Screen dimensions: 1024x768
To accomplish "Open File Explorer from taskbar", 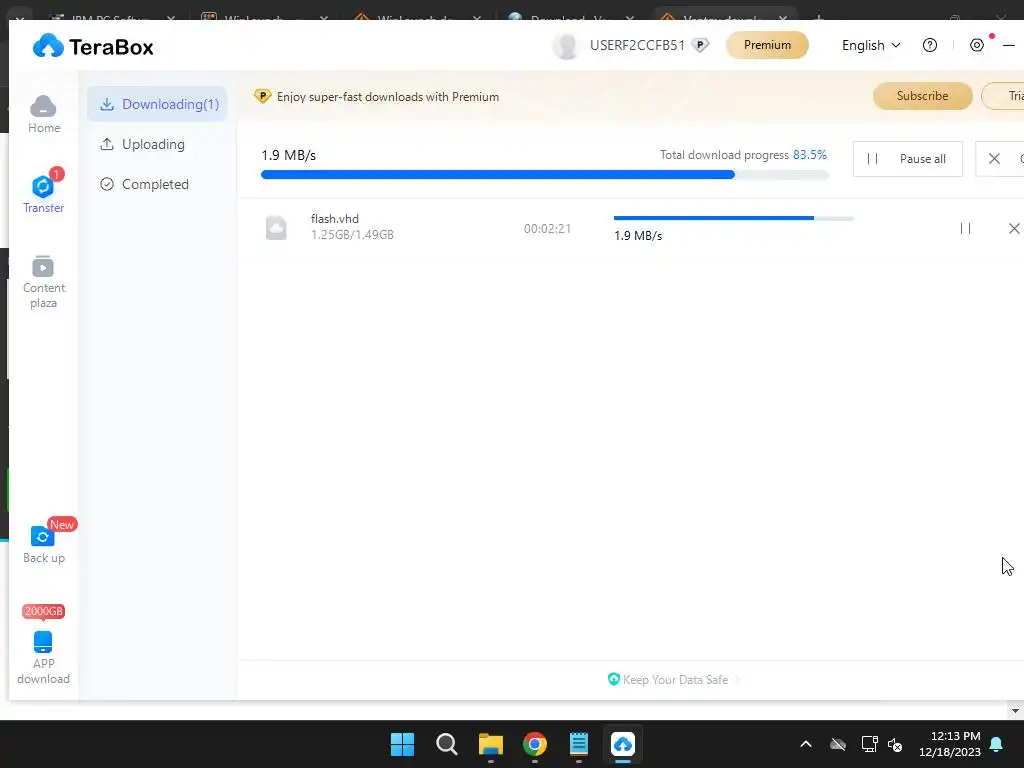I will (x=490, y=744).
